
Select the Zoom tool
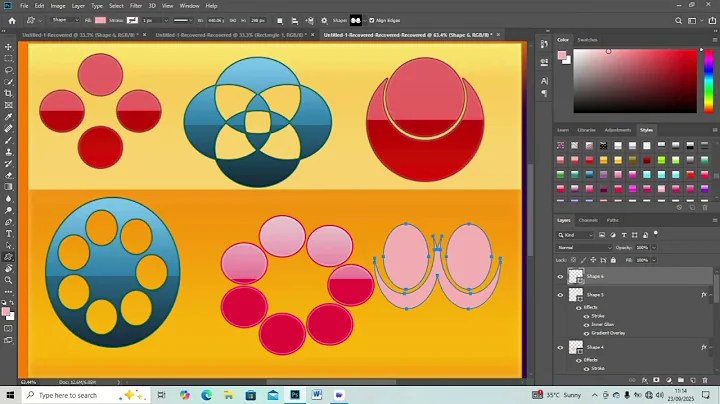[8, 280]
